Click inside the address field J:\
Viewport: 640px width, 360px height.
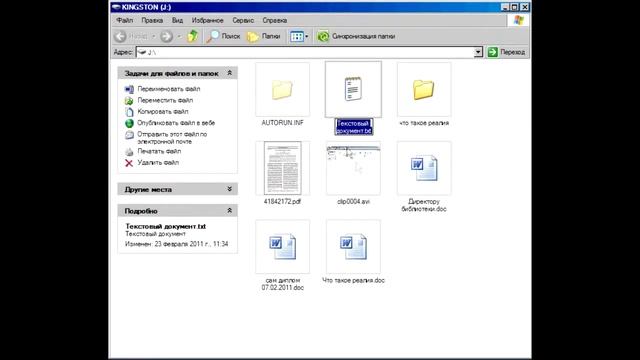click(305, 52)
